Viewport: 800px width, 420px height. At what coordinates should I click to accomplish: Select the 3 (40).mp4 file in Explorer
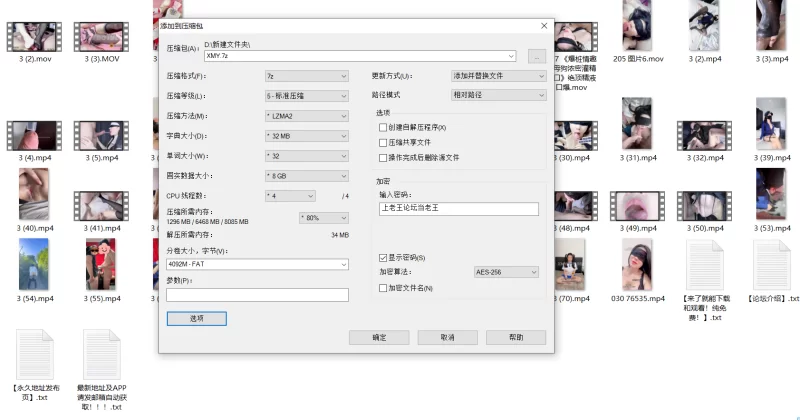point(34,194)
